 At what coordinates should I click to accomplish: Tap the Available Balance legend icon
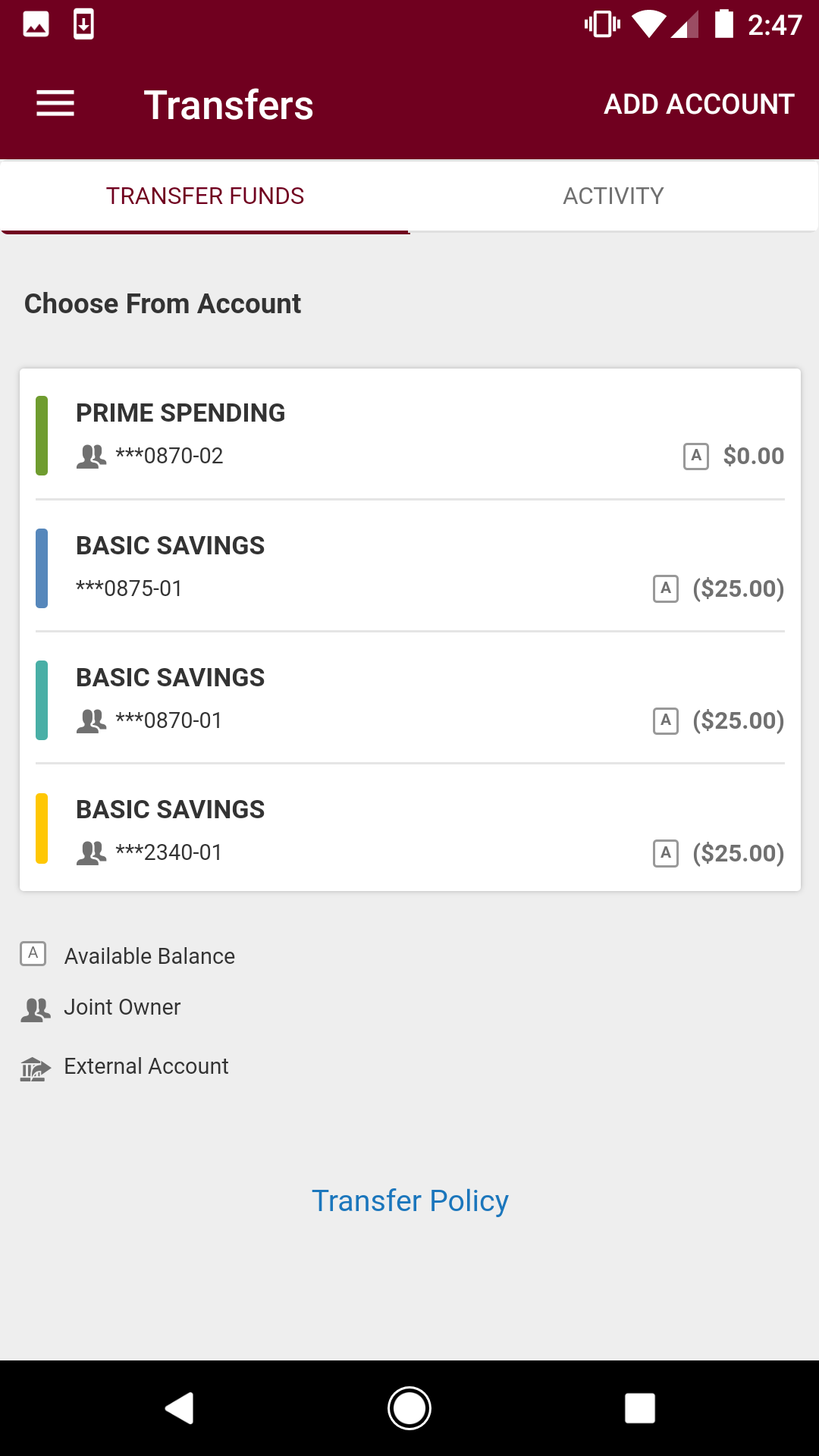tap(33, 954)
